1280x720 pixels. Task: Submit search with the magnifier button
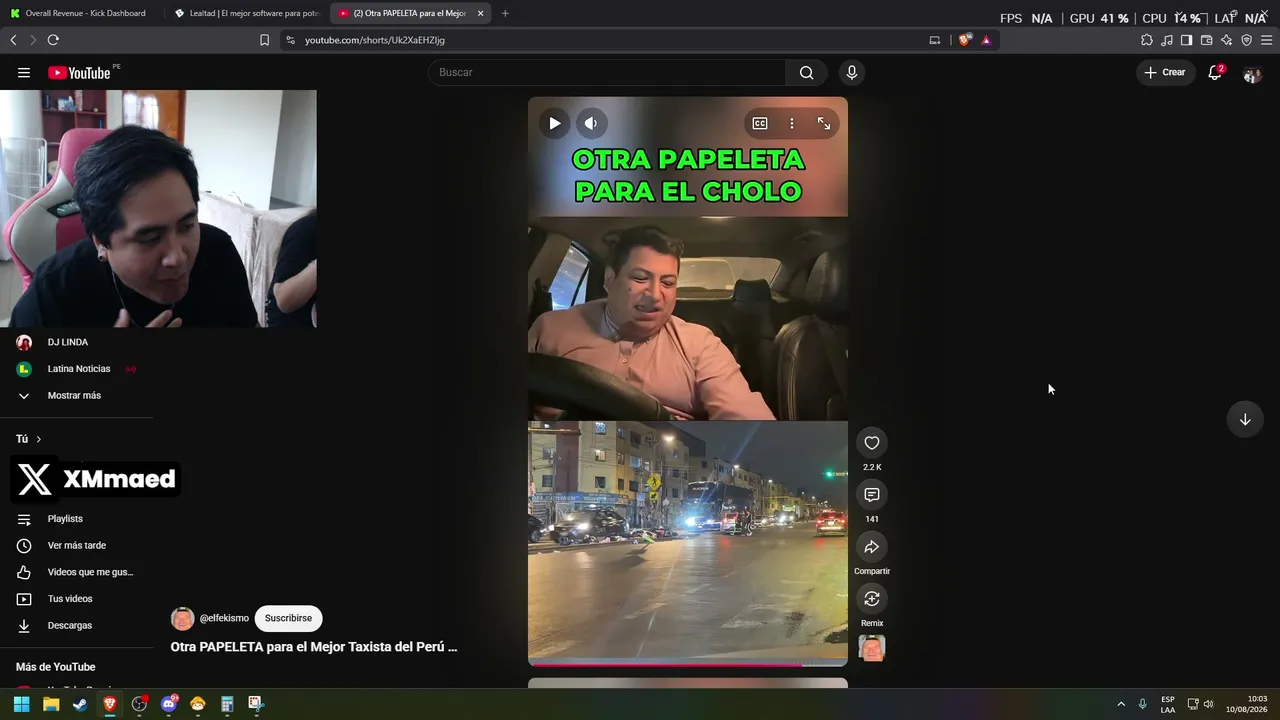click(x=806, y=72)
